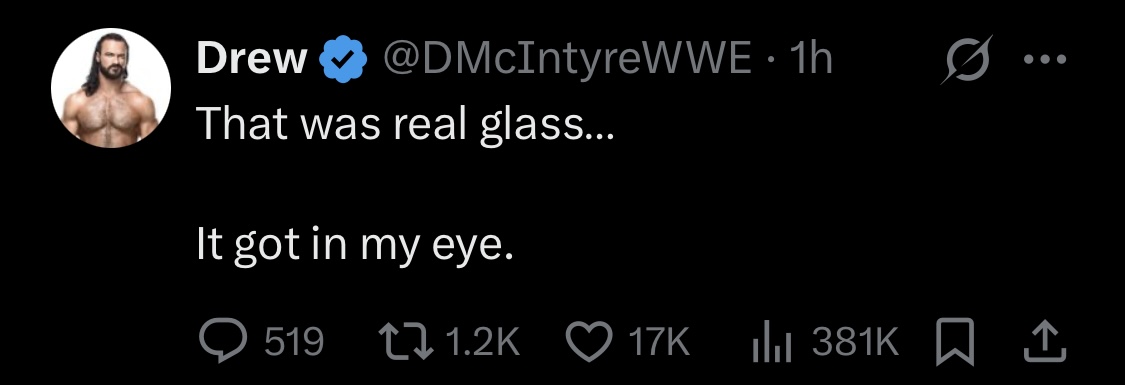Image resolution: width=1125 pixels, height=385 pixels.
Task: Open Drew's profile picture
Action: (x=111, y=88)
